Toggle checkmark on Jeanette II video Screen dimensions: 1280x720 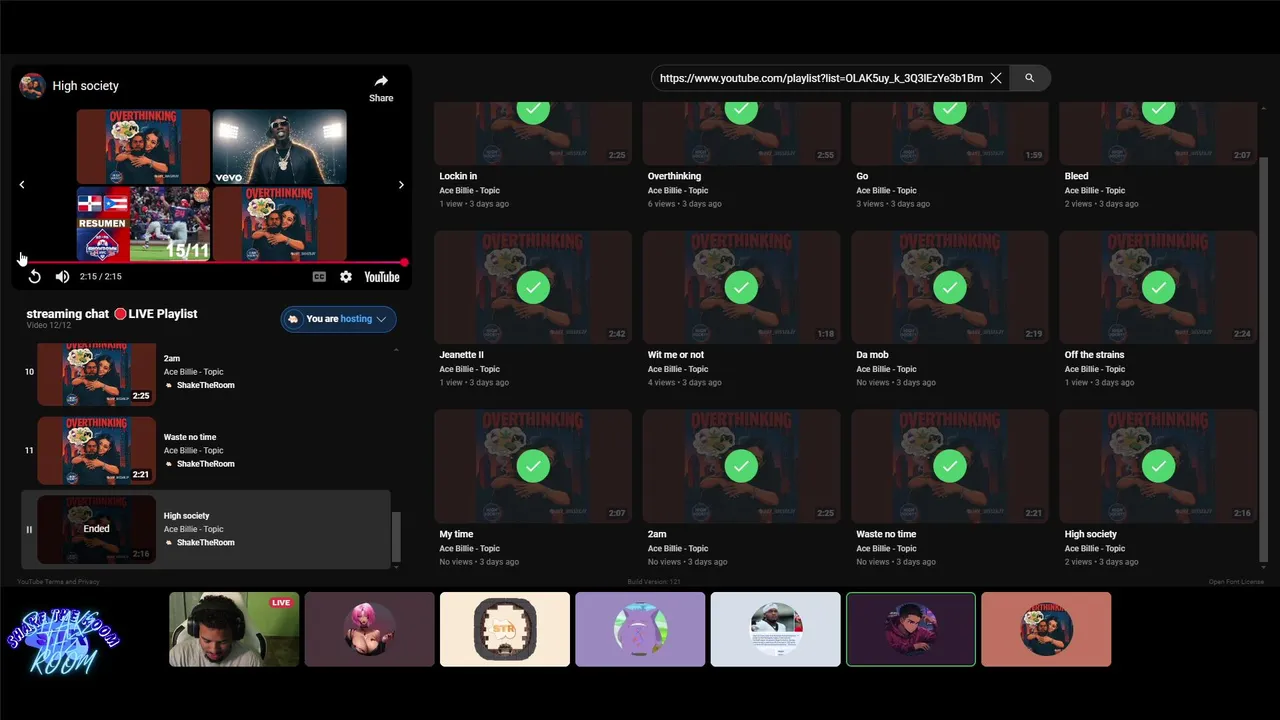pos(533,287)
